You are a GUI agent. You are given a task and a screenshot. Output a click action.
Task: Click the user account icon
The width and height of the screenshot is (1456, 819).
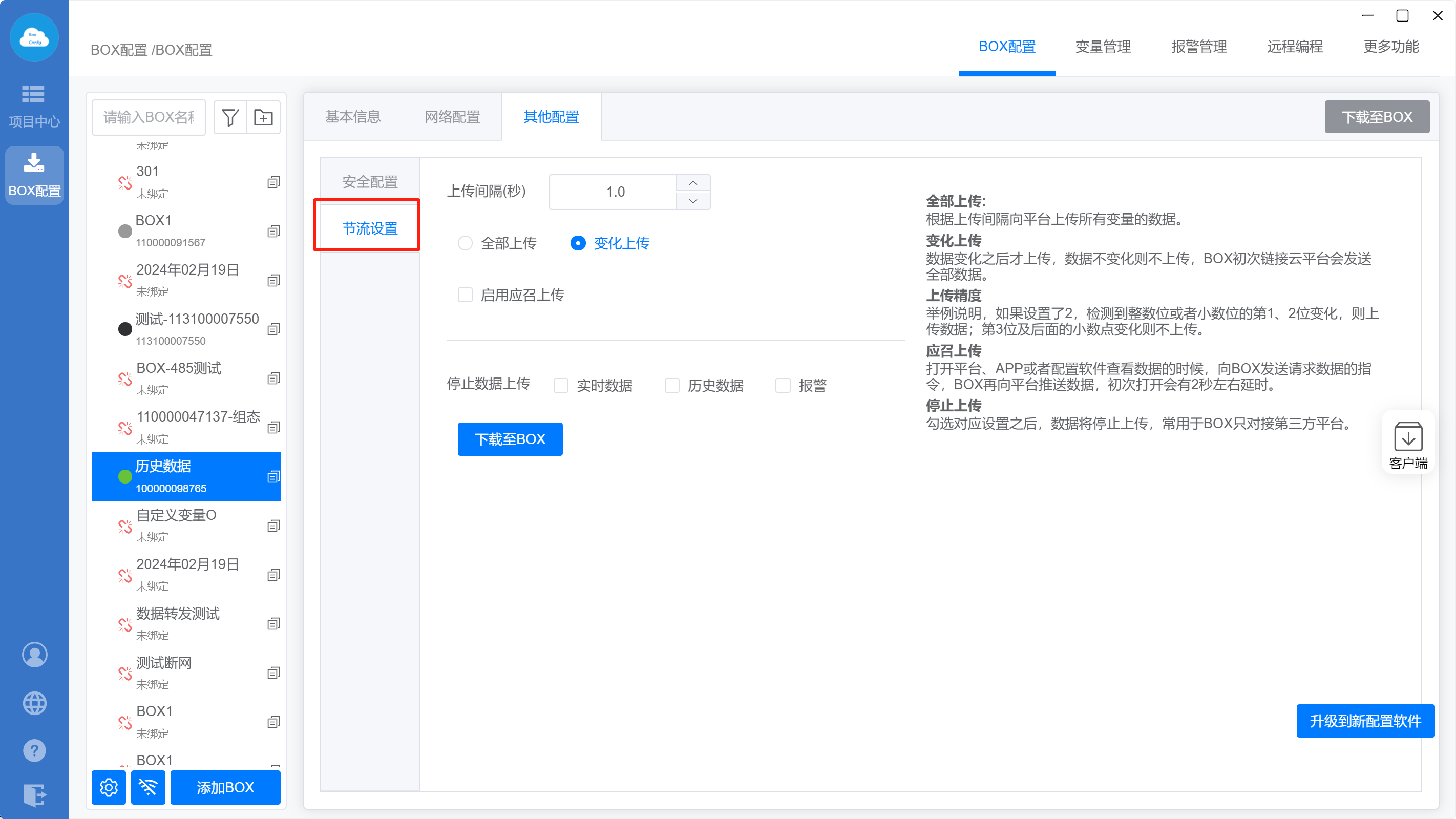click(x=34, y=655)
